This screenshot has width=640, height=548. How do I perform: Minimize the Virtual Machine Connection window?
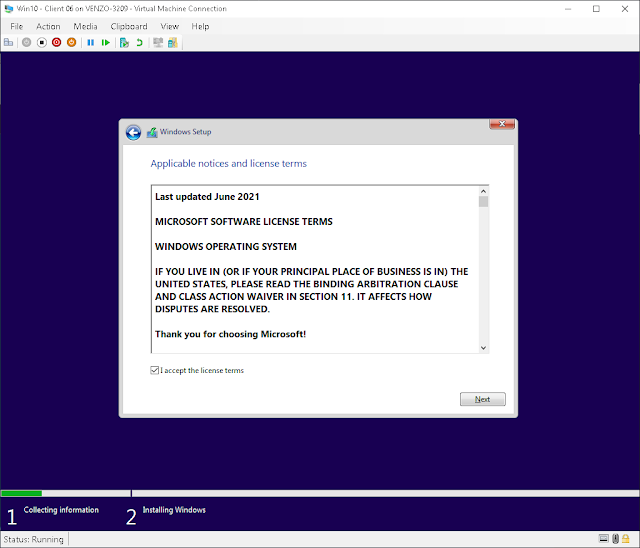(x=568, y=9)
